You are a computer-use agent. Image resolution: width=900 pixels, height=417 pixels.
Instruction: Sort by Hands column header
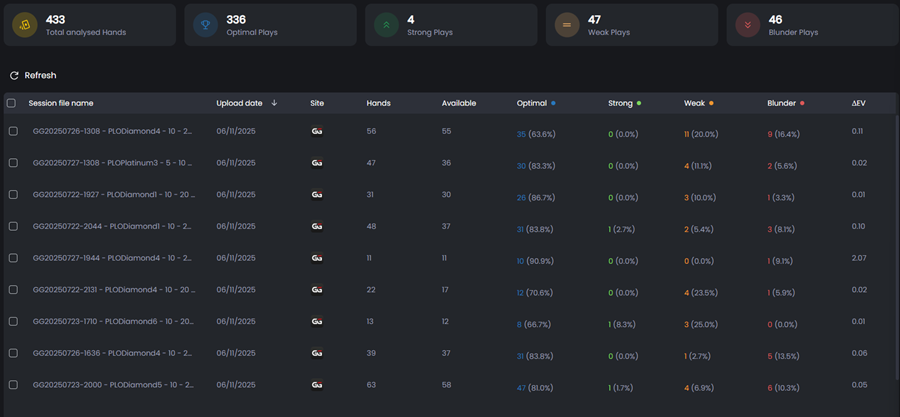pyautogui.click(x=378, y=103)
